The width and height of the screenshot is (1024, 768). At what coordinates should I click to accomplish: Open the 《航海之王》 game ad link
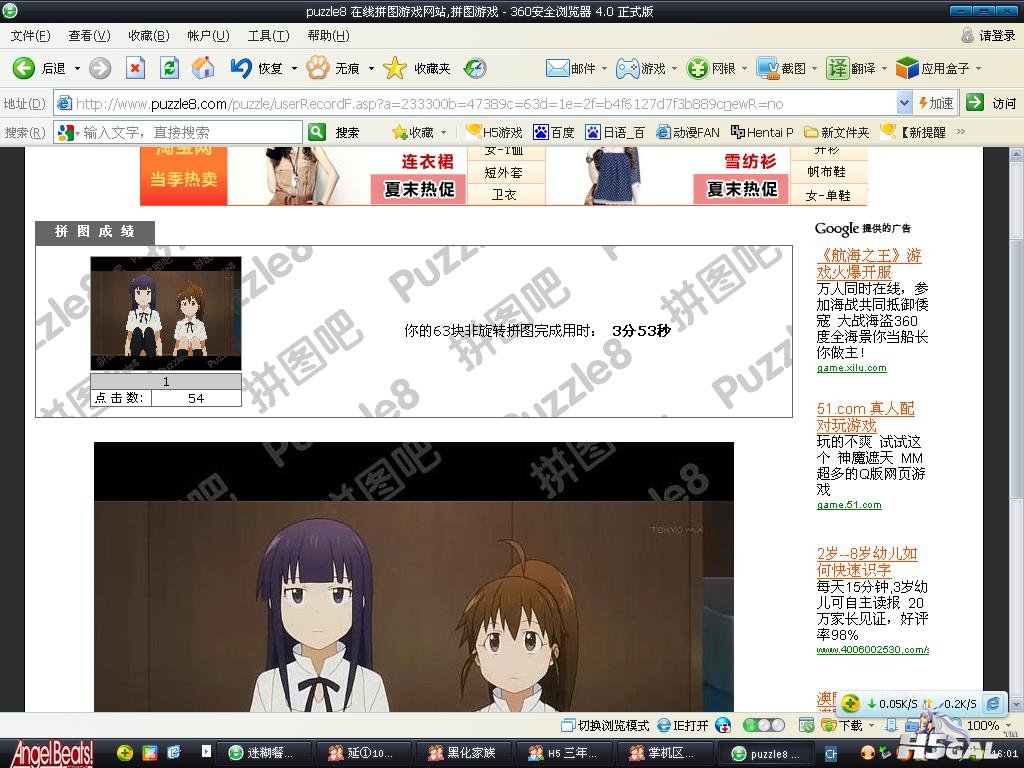click(869, 263)
